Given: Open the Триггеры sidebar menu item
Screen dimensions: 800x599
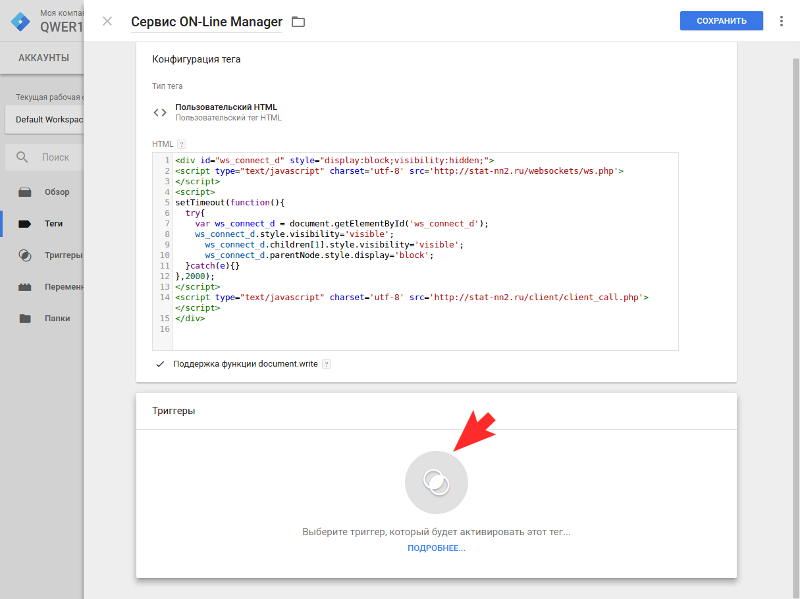Looking at the screenshot, I should pos(63,255).
